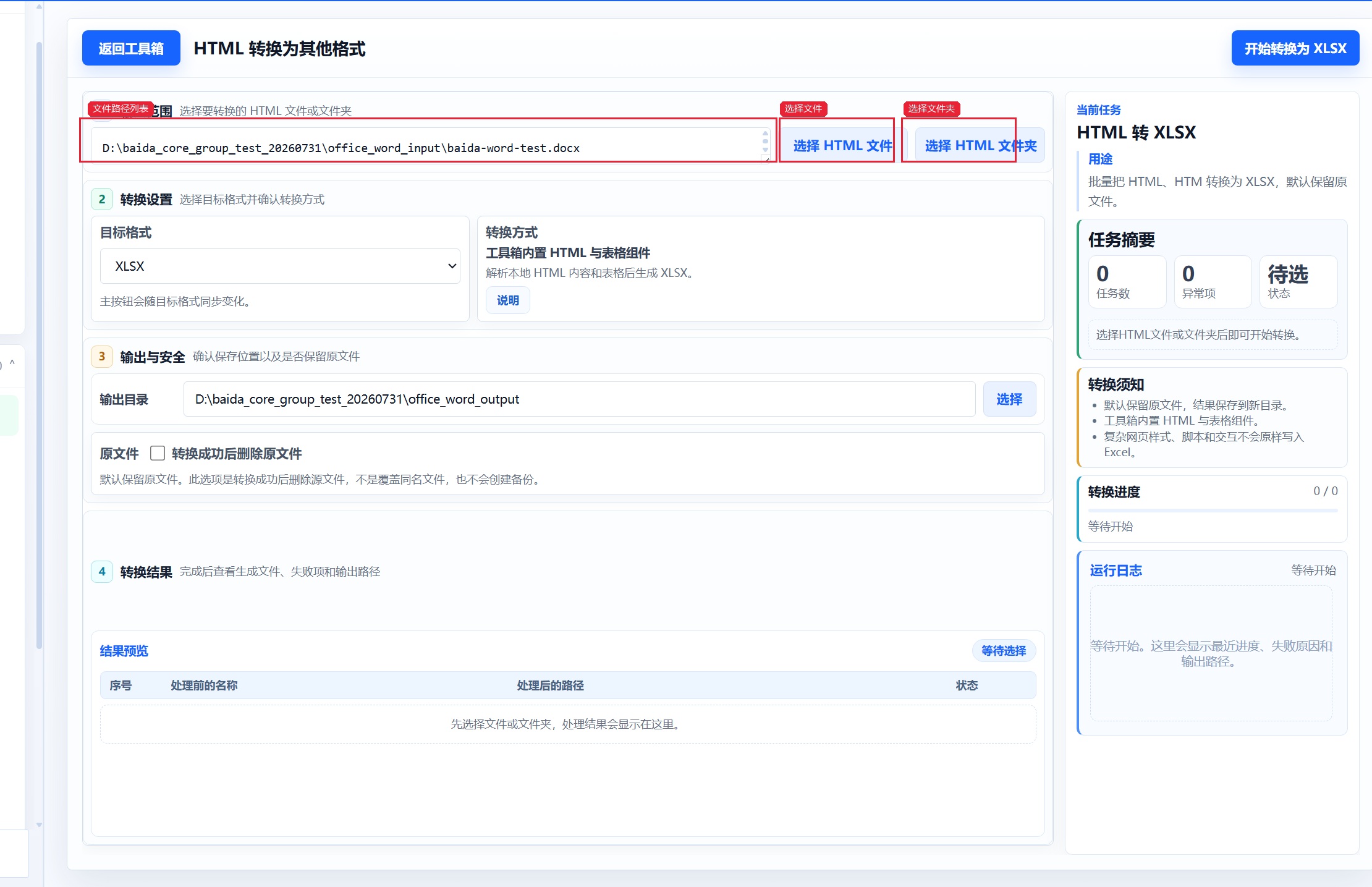The width and height of the screenshot is (1372, 887).
Task: Click the 转换须知 heading
Action: 1116,384
